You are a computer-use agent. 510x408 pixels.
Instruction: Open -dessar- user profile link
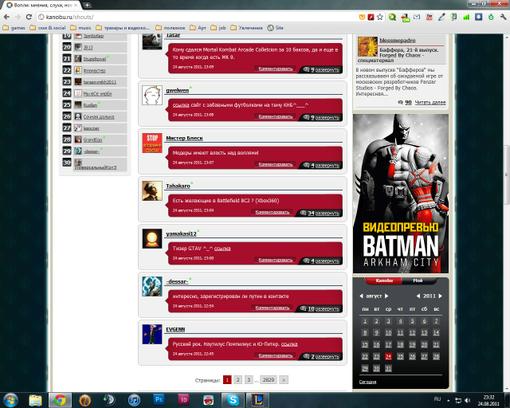[x=177, y=282]
